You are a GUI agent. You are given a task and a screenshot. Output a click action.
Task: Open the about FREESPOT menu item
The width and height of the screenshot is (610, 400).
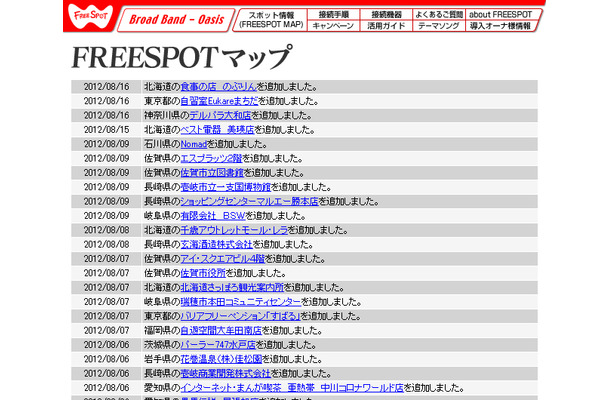pos(501,14)
